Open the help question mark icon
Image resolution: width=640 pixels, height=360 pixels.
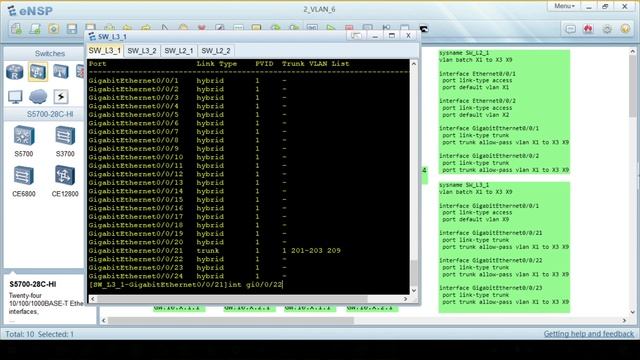pyautogui.click(x=625, y=29)
